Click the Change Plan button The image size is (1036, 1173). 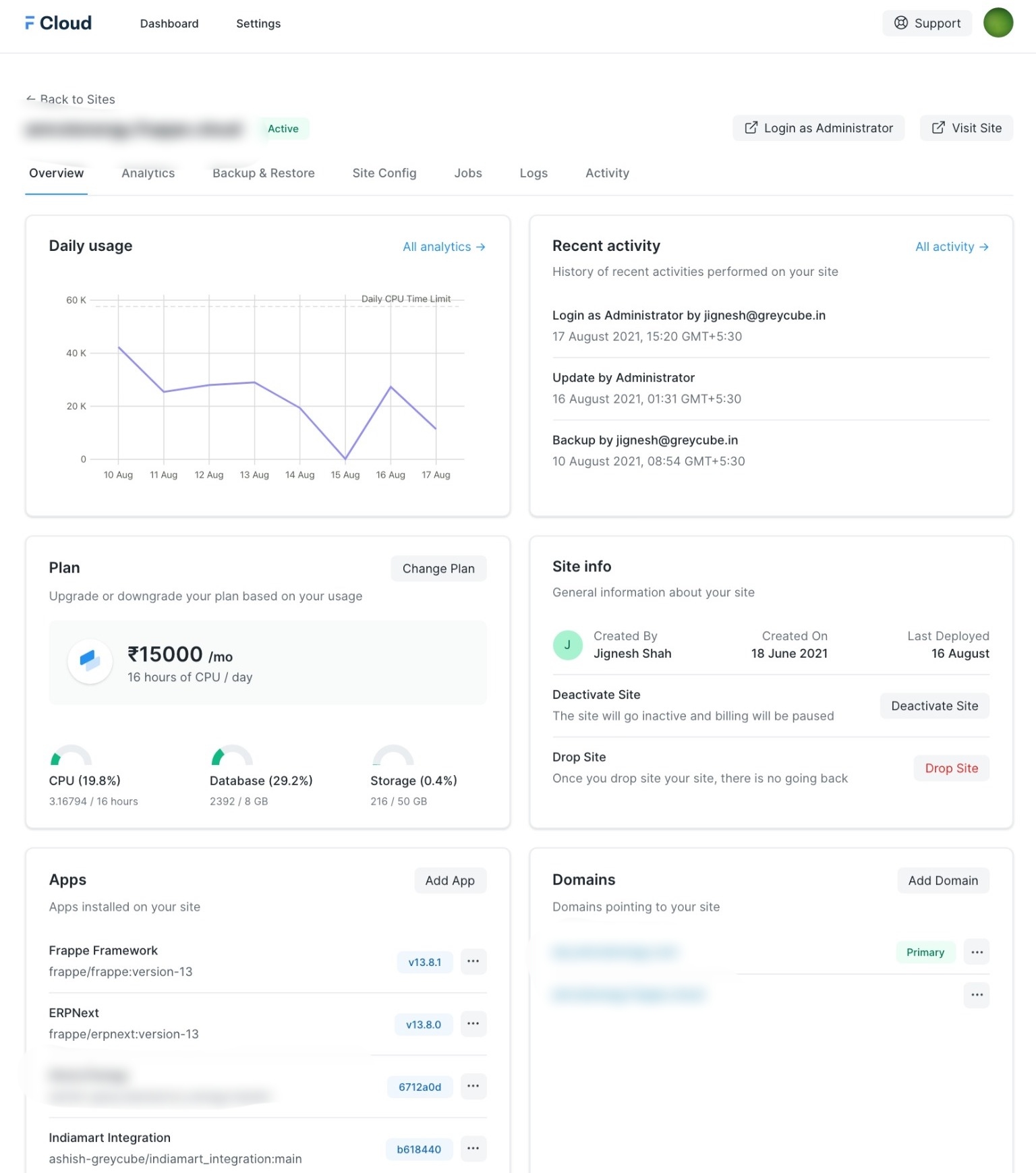click(438, 569)
